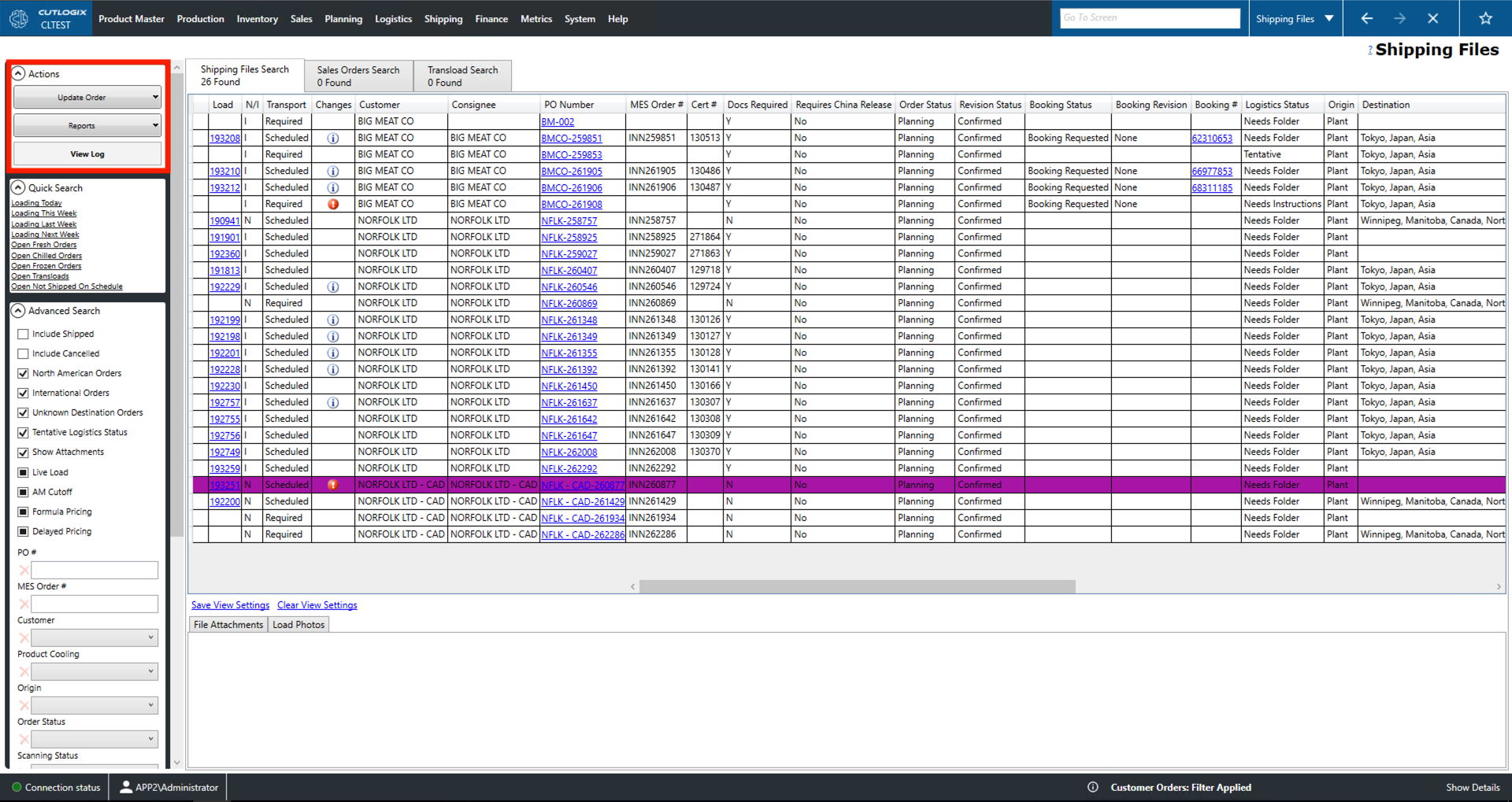
Task: Click the back navigation arrow
Action: pyautogui.click(x=1367, y=18)
